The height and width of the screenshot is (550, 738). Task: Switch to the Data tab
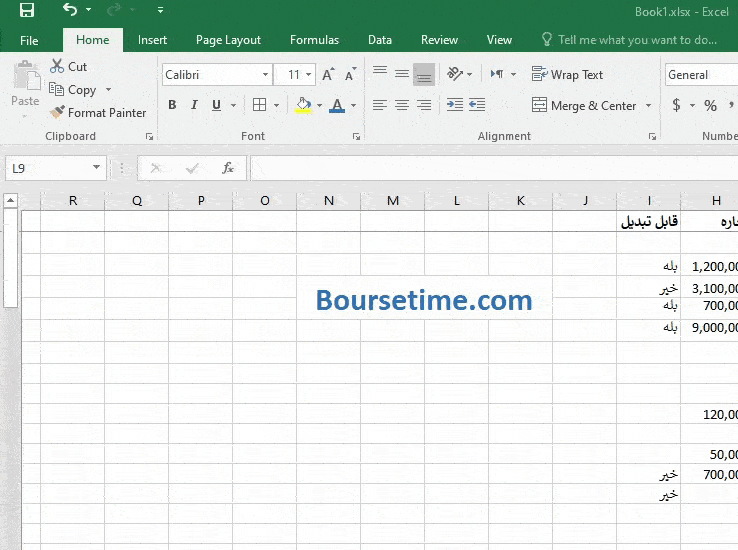380,40
